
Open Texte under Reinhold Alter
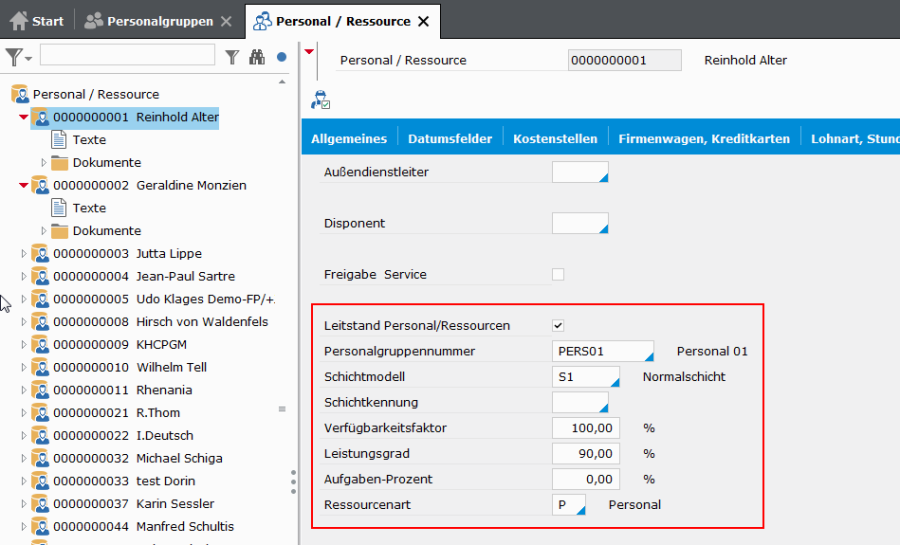click(89, 139)
